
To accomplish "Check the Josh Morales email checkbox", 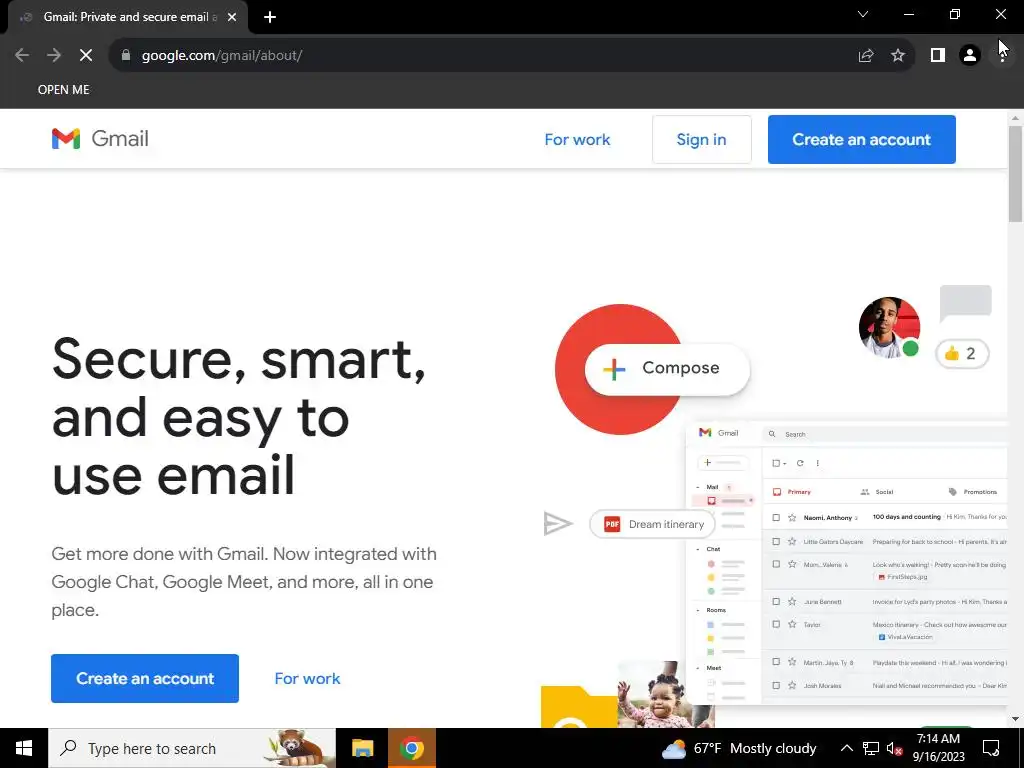I will [776, 685].
